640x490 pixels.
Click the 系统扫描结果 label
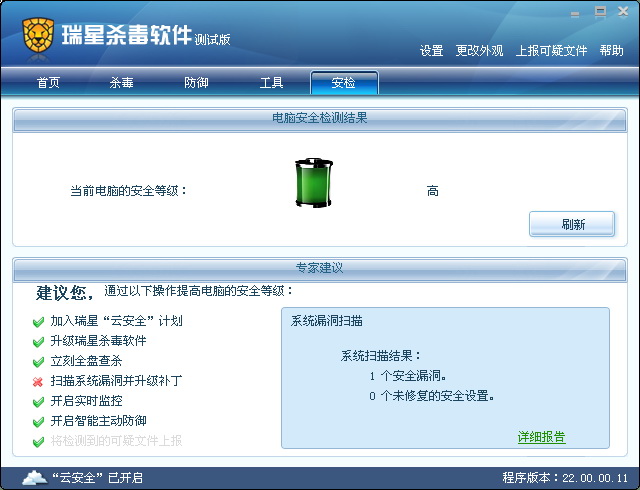pos(381,356)
